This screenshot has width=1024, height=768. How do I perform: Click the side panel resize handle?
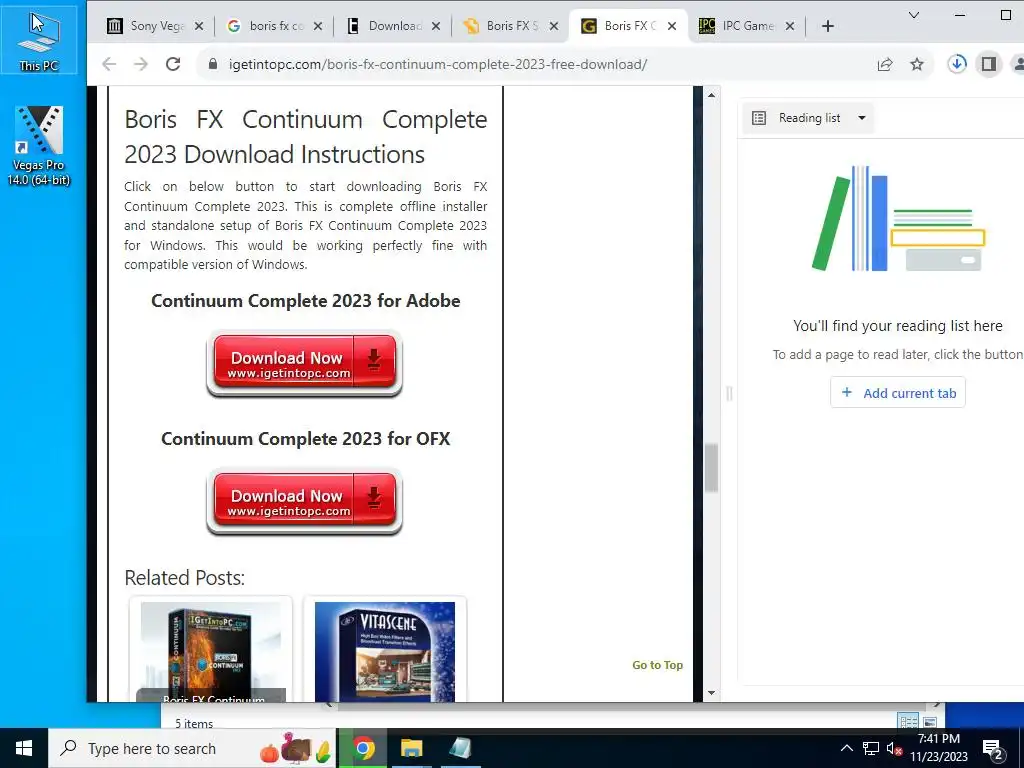(x=729, y=393)
